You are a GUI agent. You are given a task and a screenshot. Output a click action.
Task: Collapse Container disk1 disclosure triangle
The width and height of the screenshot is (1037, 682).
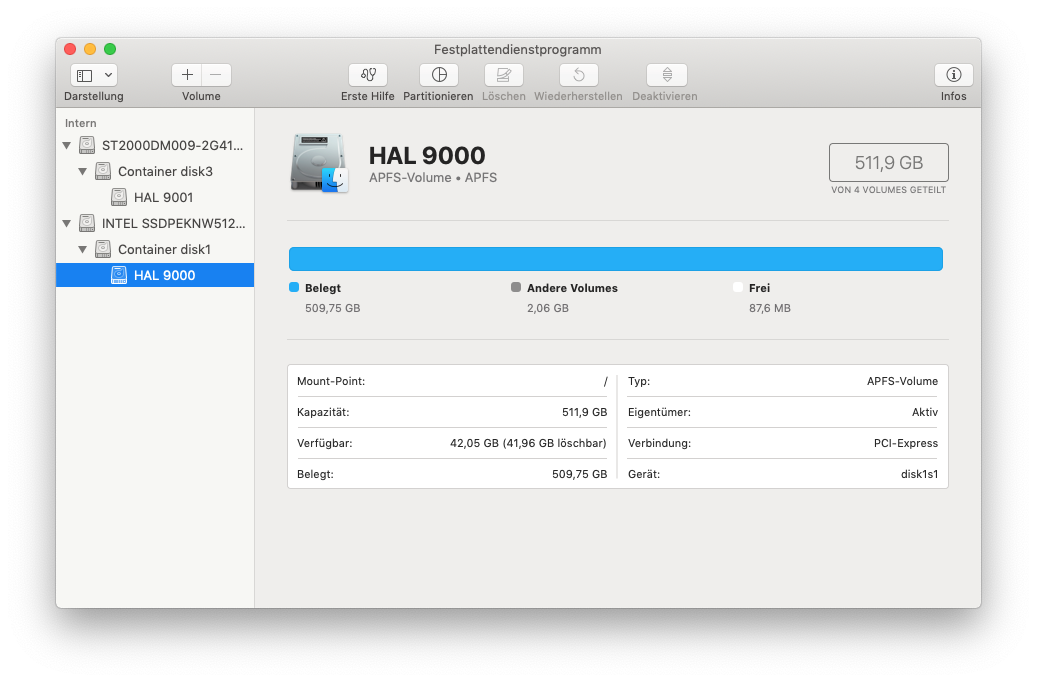[x=83, y=249]
